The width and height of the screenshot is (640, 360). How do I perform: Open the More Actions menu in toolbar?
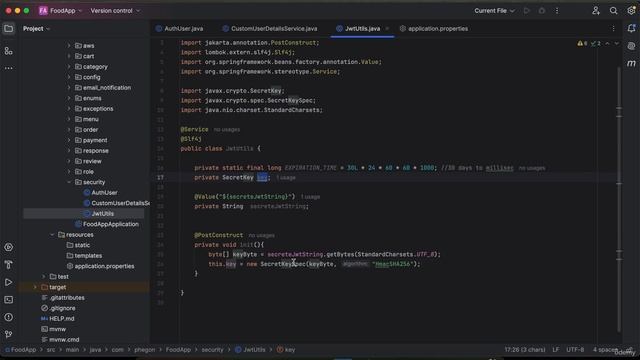click(557, 11)
